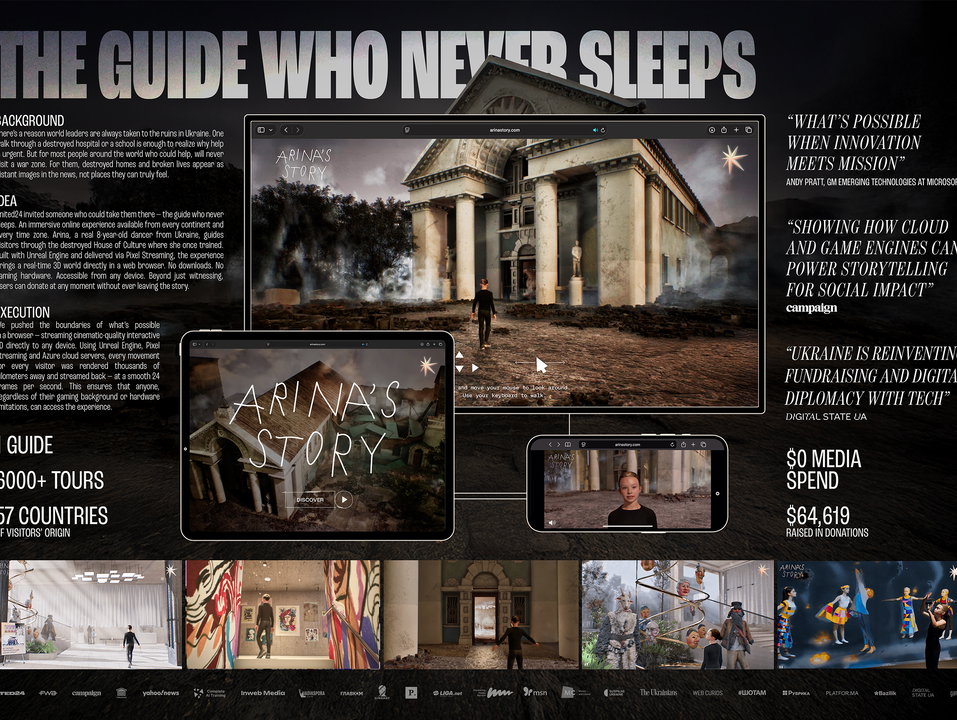Viewport: 957px width, 720px height.
Task: Click the campaign logo in the footer
Action: tap(86, 693)
